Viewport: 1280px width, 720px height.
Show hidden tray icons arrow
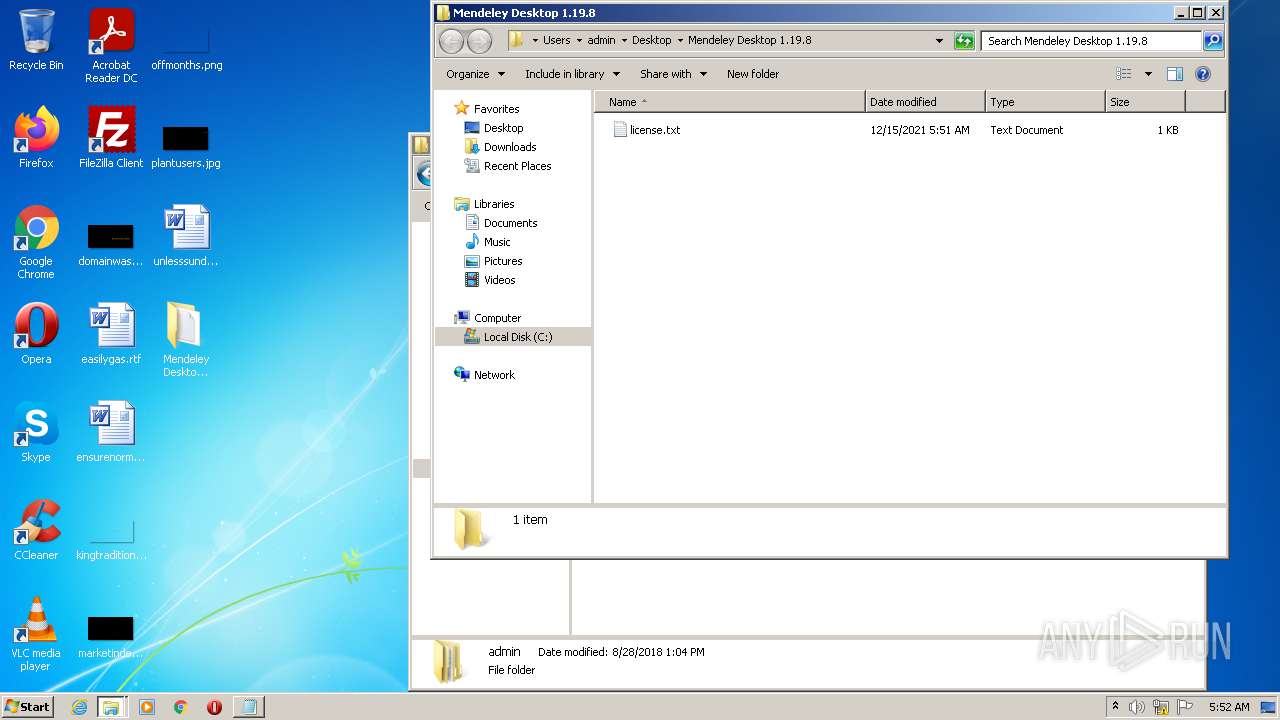pos(1116,707)
